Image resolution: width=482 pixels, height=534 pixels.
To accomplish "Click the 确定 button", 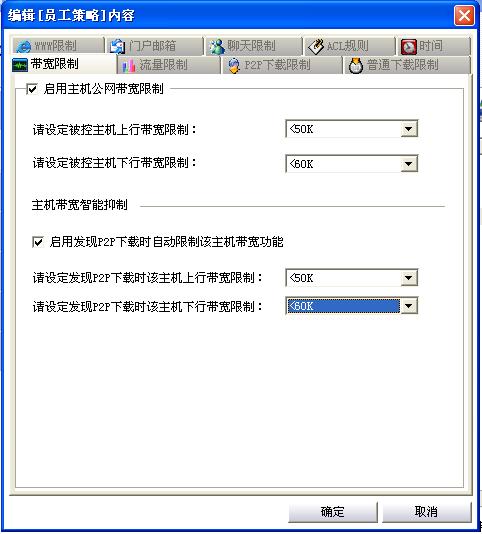I will (333, 512).
